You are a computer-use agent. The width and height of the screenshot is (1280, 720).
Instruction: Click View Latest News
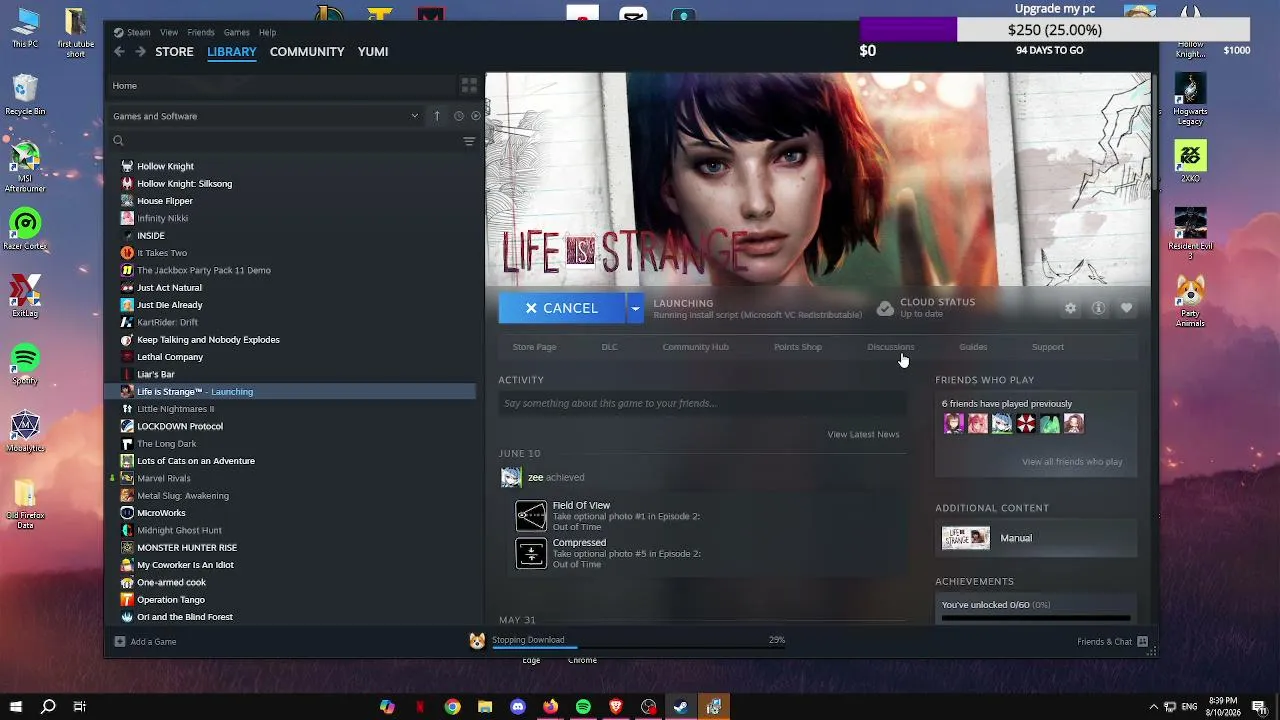(863, 434)
